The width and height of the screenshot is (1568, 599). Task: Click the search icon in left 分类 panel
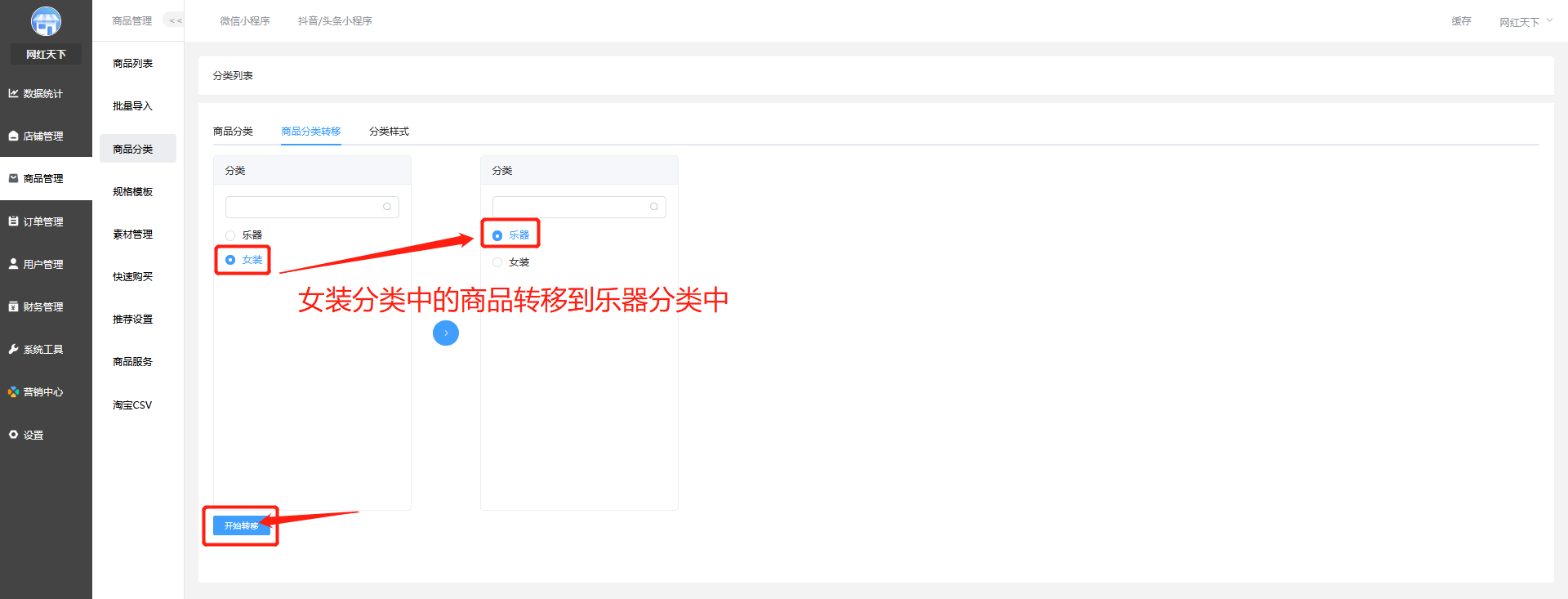[387, 207]
